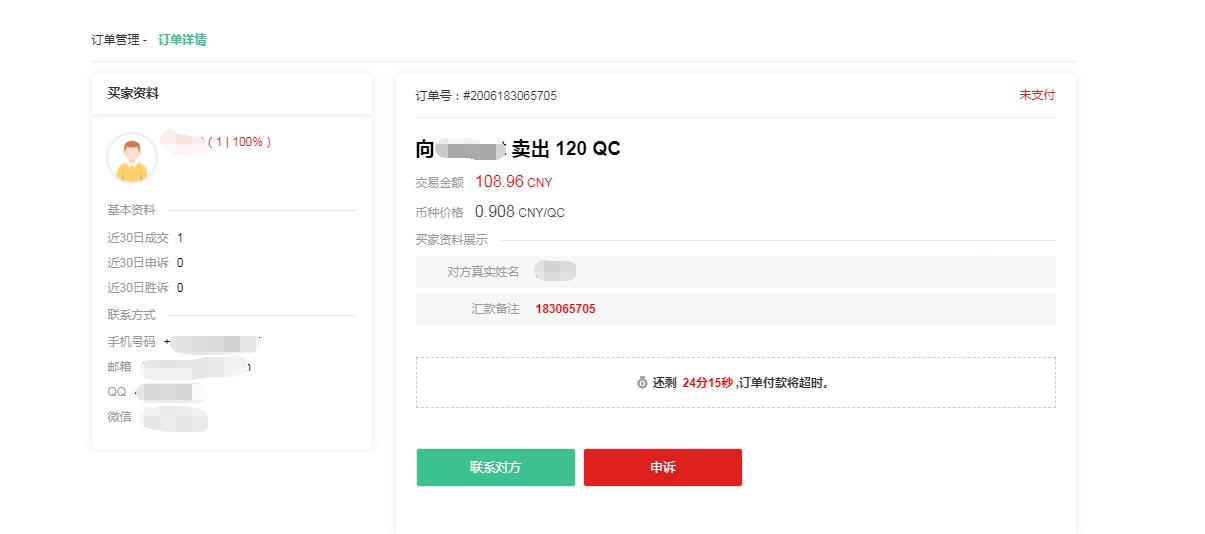Click the 24分15秒 remaining time text
The height and width of the screenshot is (534, 1205).
tap(708, 383)
